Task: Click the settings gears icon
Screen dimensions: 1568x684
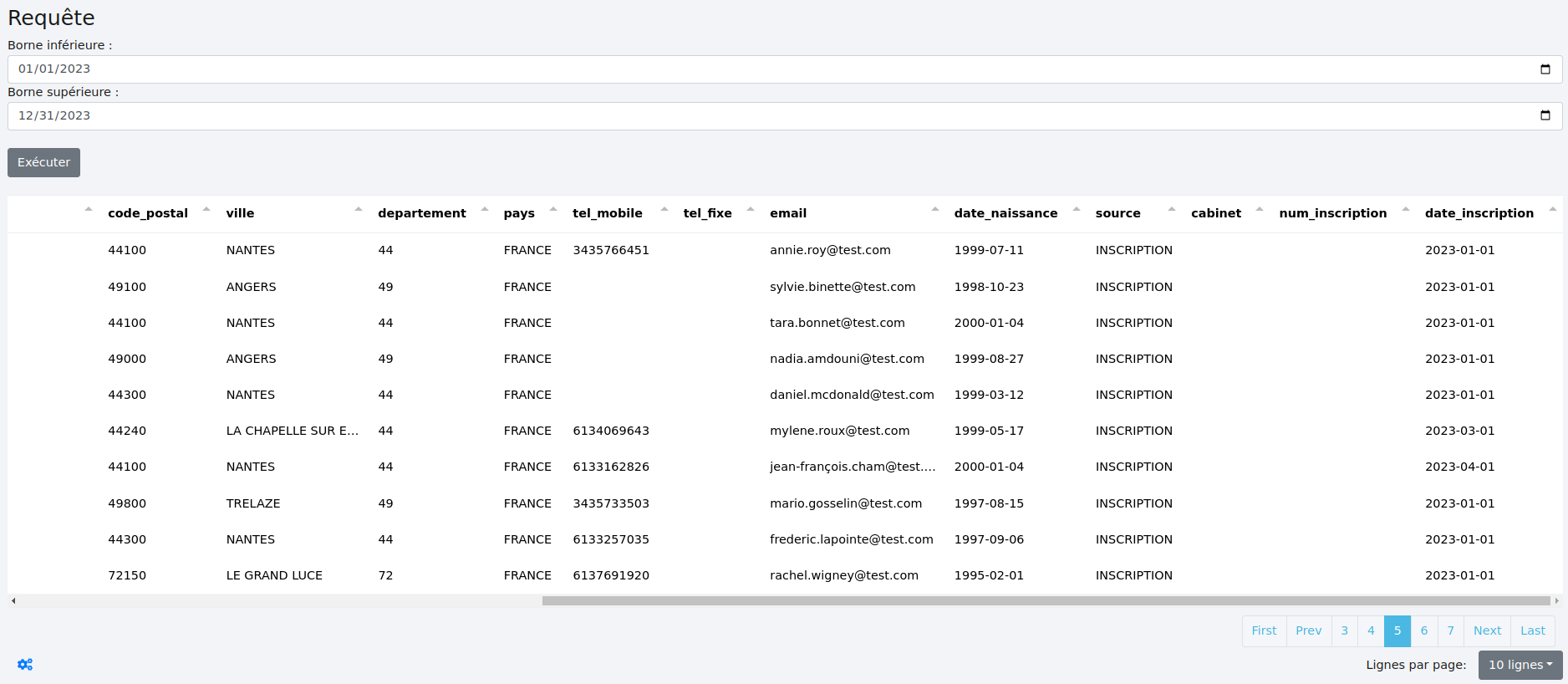Action: [x=25, y=665]
